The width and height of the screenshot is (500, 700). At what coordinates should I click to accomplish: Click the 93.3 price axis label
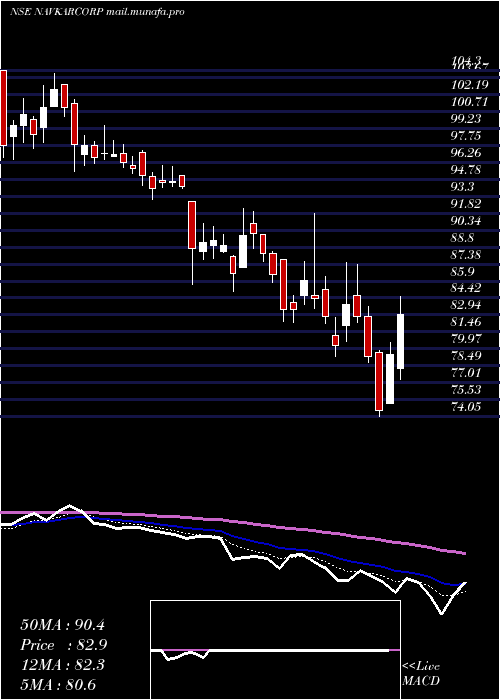464,187
